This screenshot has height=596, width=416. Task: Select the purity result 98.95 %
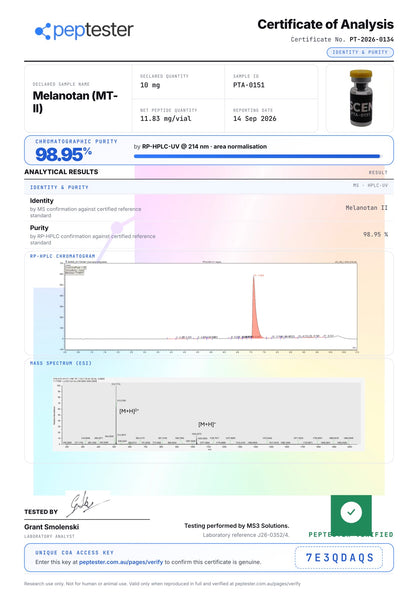point(375,235)
